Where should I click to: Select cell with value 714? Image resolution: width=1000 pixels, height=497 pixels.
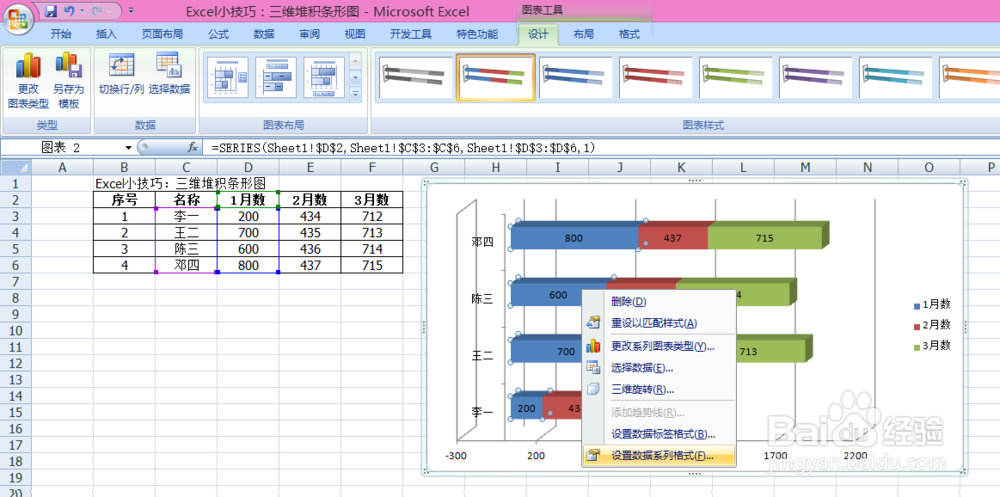[x=372, y=249]
